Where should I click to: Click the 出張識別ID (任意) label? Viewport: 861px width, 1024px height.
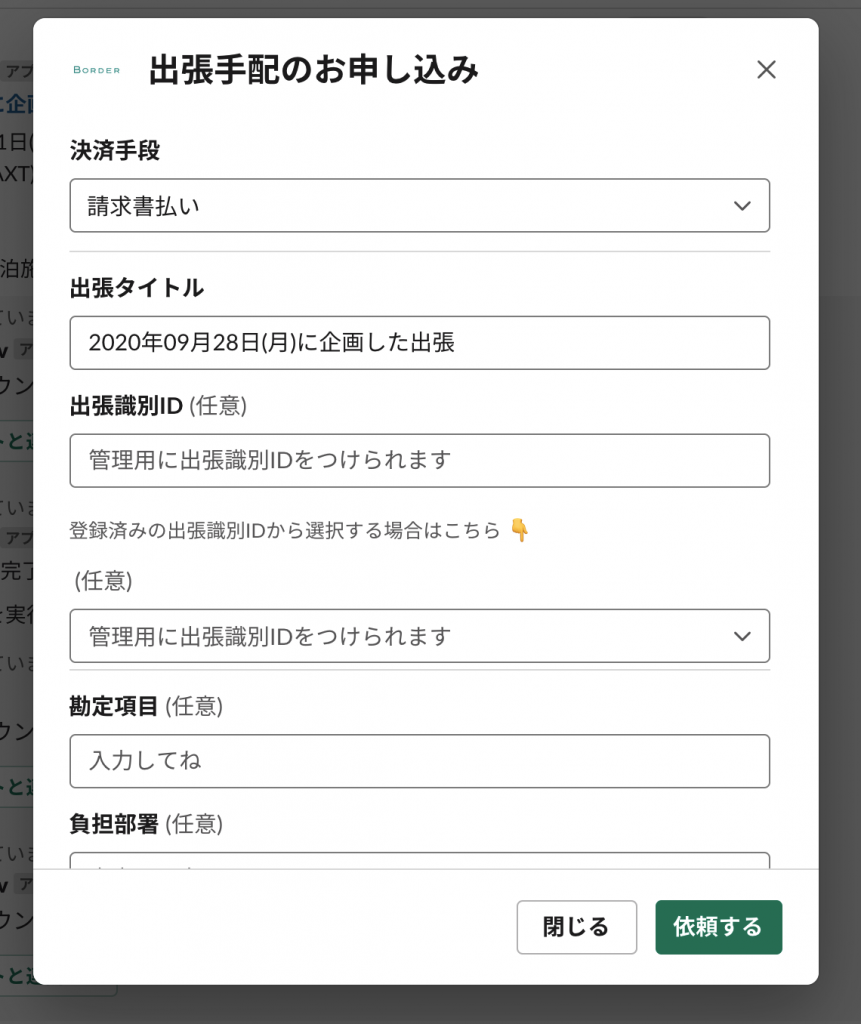click(x=158, y=406)
